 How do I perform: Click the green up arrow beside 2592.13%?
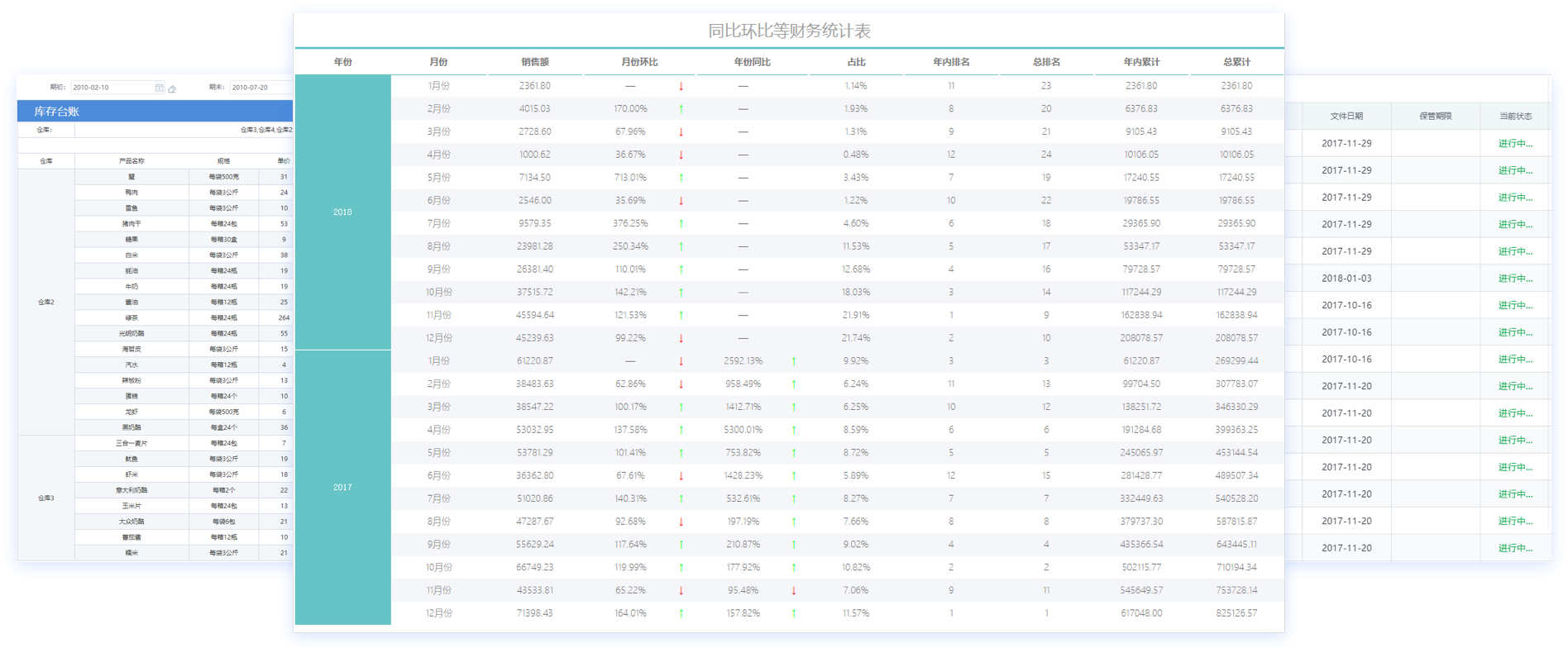[794, 361]
